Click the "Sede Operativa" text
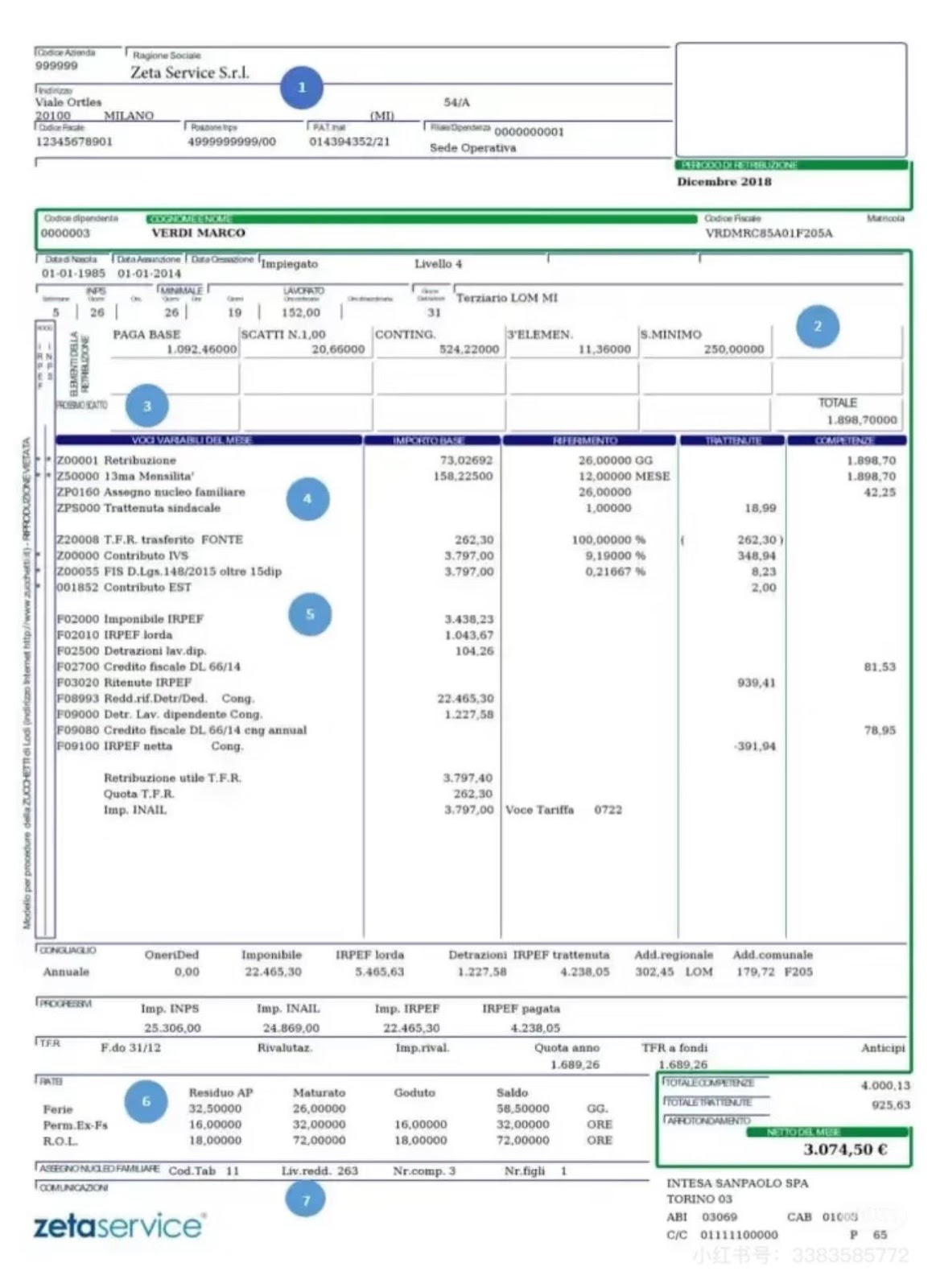This screenshot has height=1288, width=936. point(472,148)
